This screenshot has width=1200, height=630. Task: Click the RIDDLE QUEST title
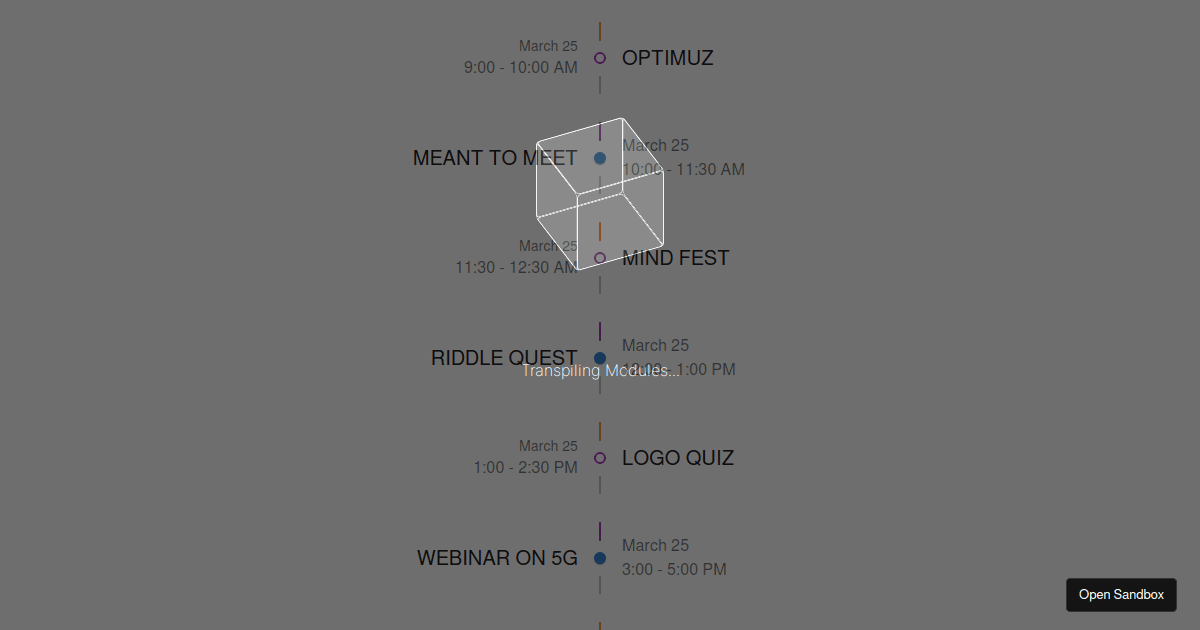pos(504,357)
